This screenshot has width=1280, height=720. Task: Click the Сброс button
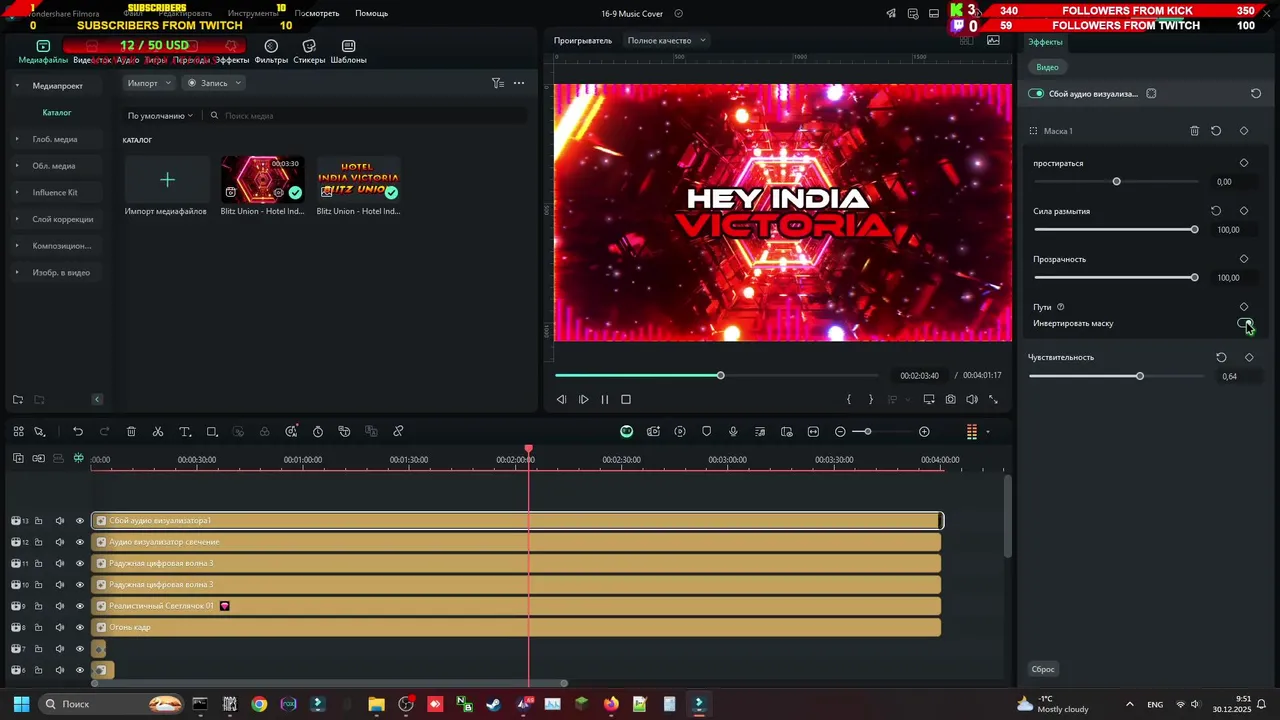1043,669
